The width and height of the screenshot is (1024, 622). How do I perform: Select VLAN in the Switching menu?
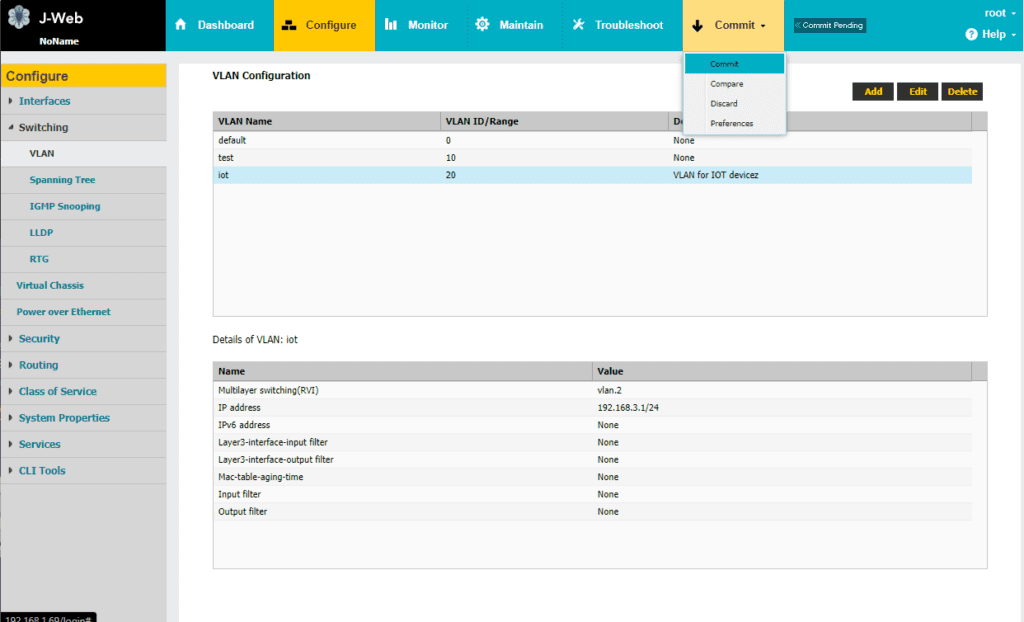click(x=84, y=154)
